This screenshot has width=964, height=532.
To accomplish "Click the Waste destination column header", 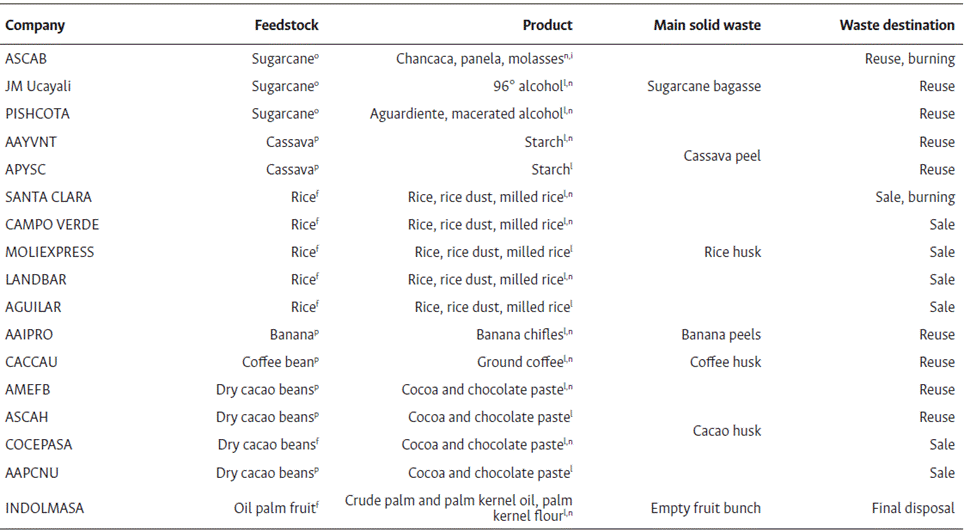I will [896, 25].
